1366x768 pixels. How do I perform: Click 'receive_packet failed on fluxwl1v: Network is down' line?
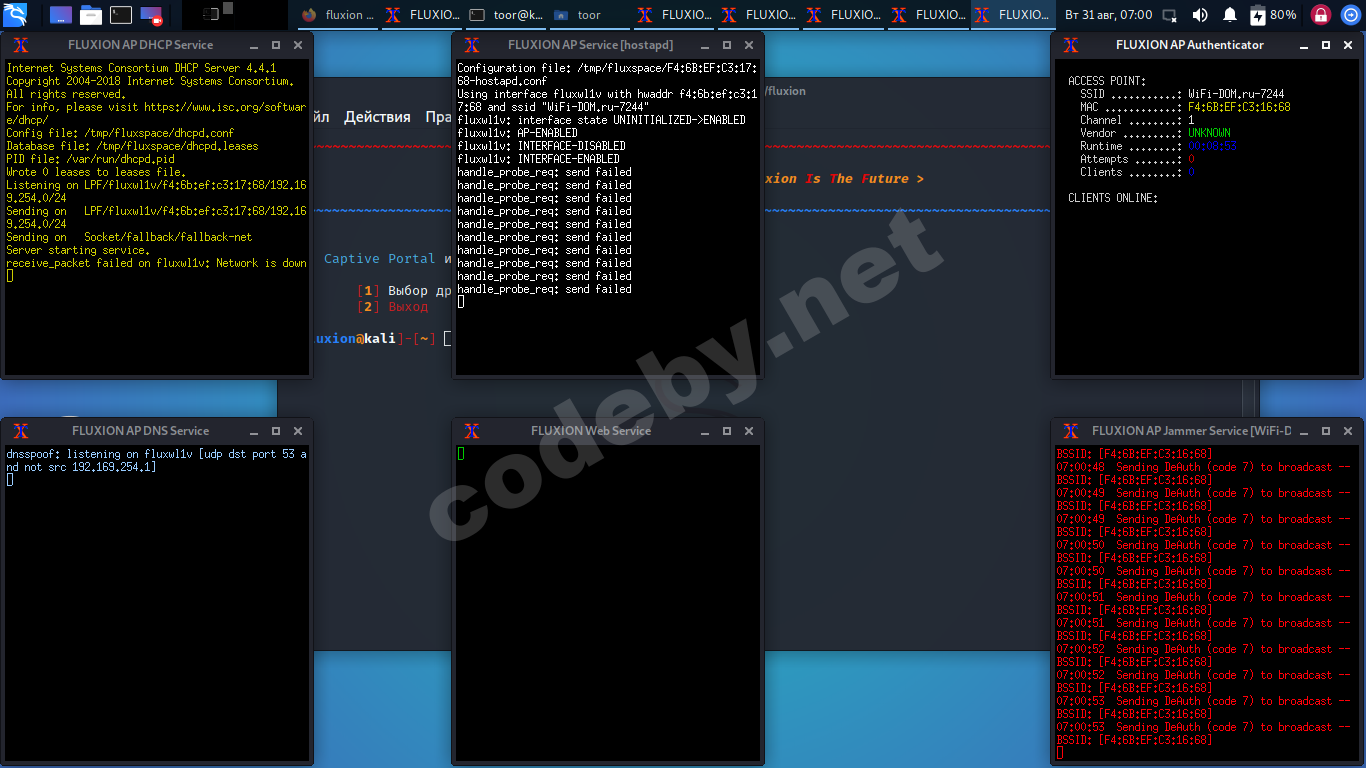156,263
